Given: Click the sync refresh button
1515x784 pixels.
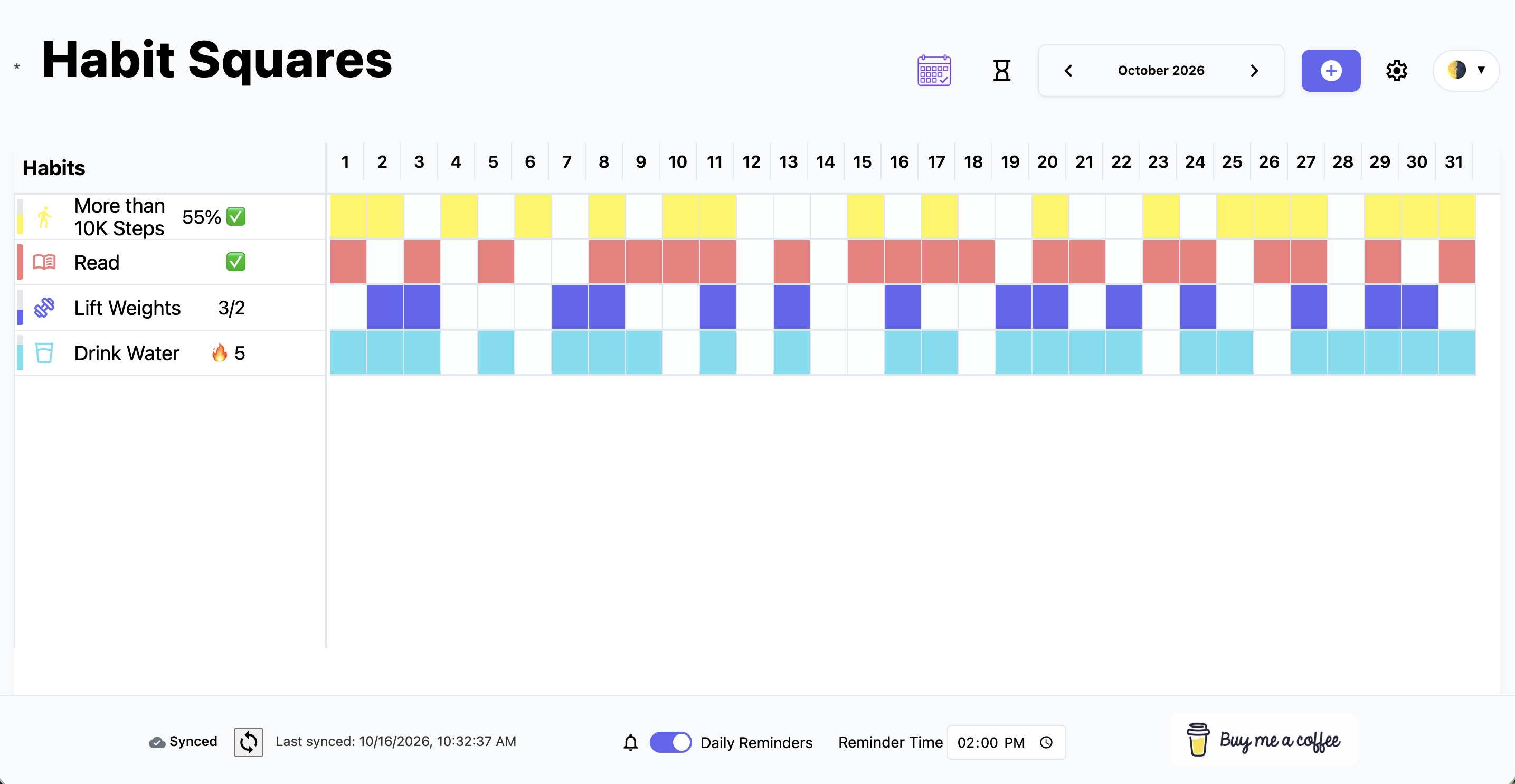Looking at the screenshot, I should [248, 742].
